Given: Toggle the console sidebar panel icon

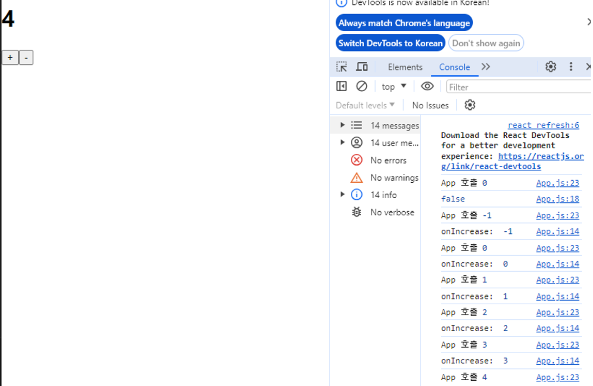Looking at the screenshot, I should (342, 87).
